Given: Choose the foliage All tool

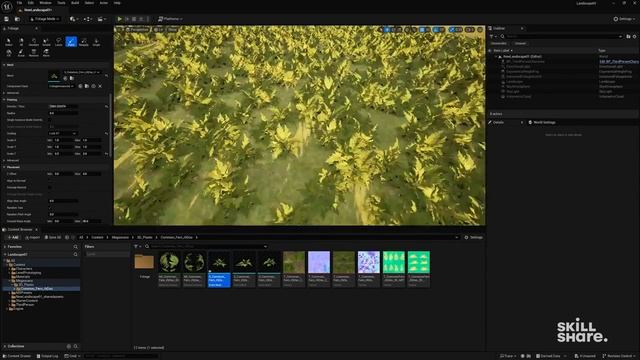Looking at the screenshot, I should 21,42.
